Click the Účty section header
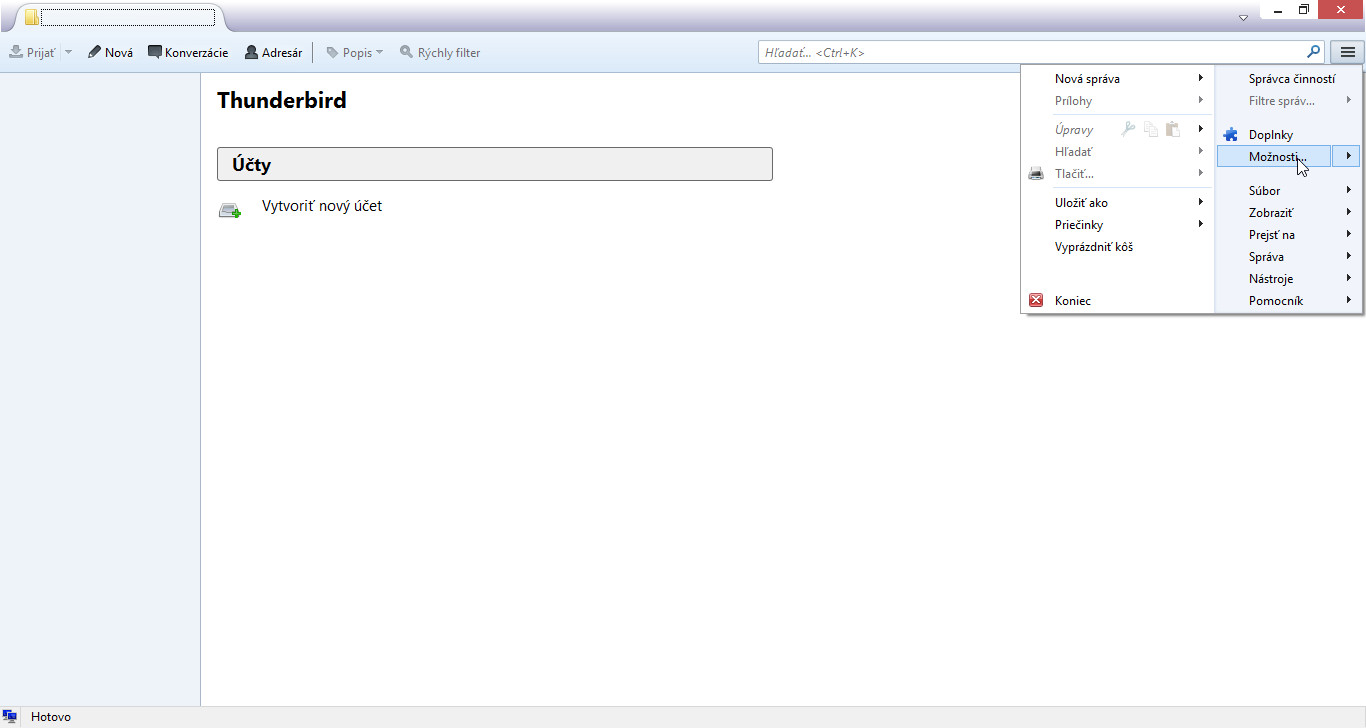The height and width of the screenshot is (728, 1366). (495, 164)
